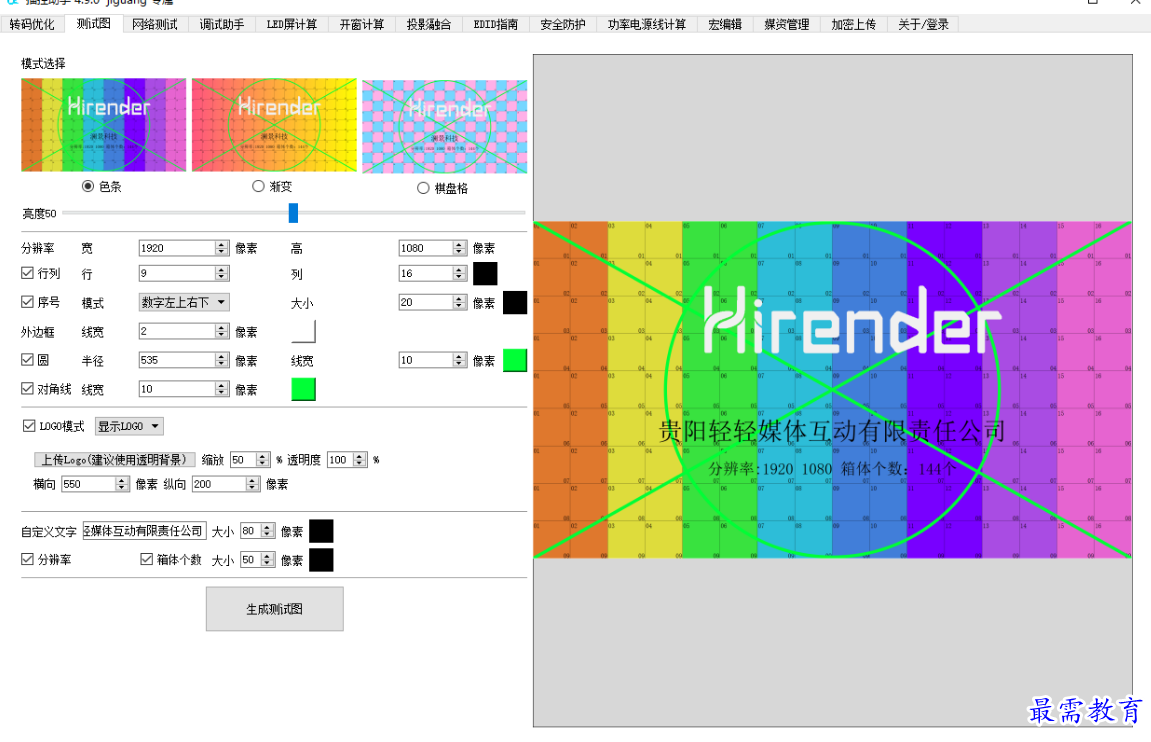
Task: Open the circle line green color swatch
Action: point(515,360)
